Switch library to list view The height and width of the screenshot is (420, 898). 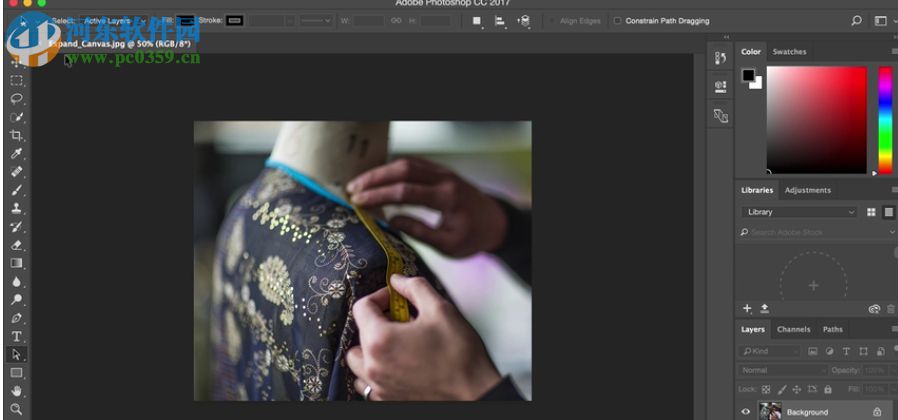pyautogui.click(x=888, y=212)
